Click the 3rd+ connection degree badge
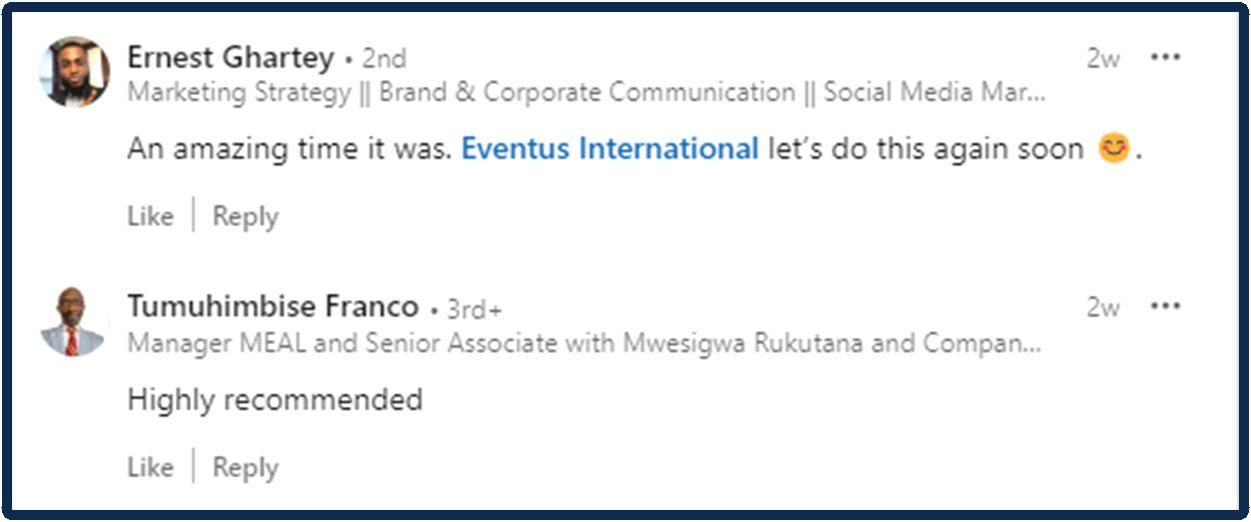 click(474, 309)
